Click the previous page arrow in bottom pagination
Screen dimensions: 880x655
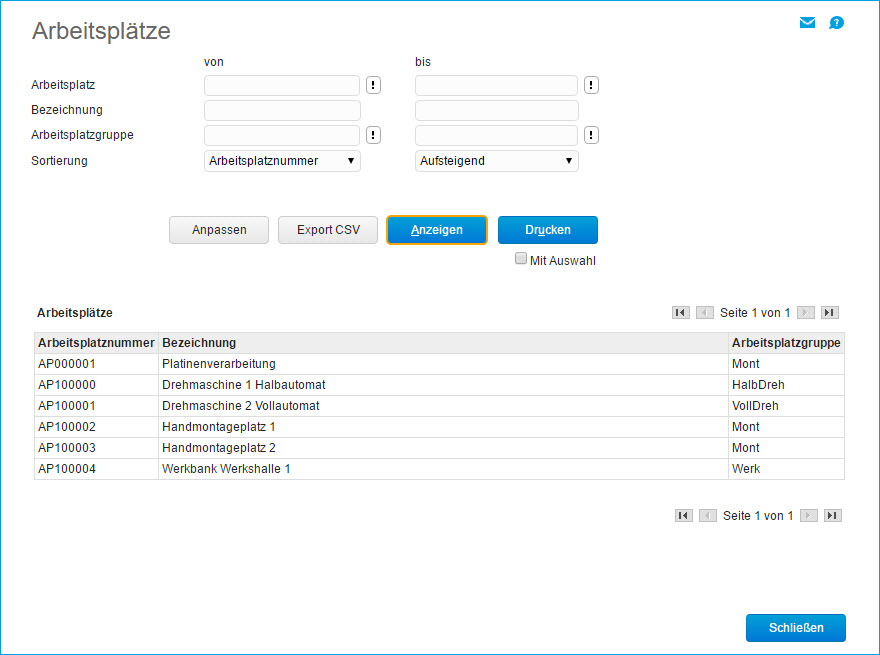[x=707, y=515]
